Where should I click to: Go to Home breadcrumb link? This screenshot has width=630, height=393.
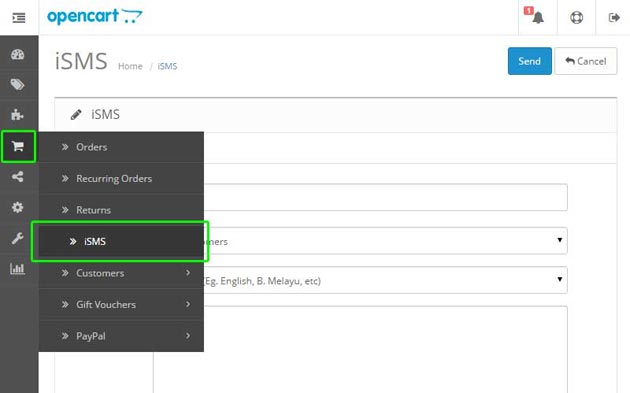coord(130,66)
